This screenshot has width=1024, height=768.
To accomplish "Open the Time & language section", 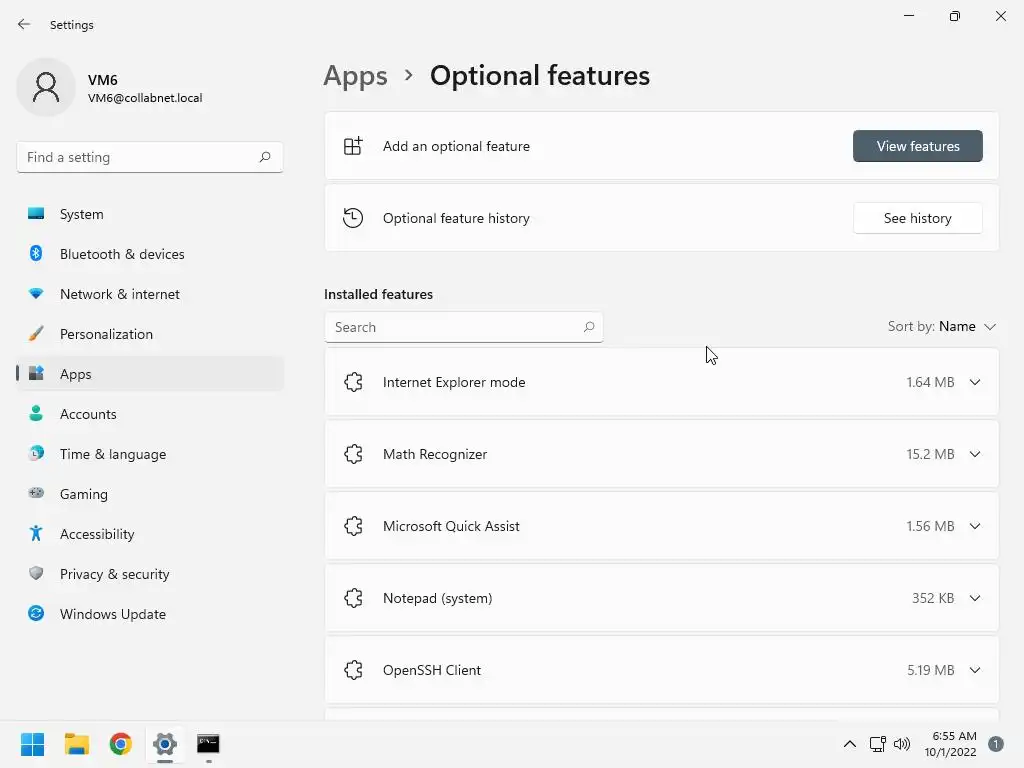I will coord(112,454).
